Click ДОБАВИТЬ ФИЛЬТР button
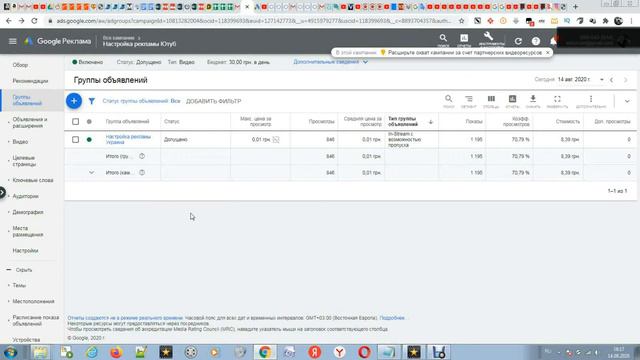This screenshot has height=360, width=640. point(213,101)
